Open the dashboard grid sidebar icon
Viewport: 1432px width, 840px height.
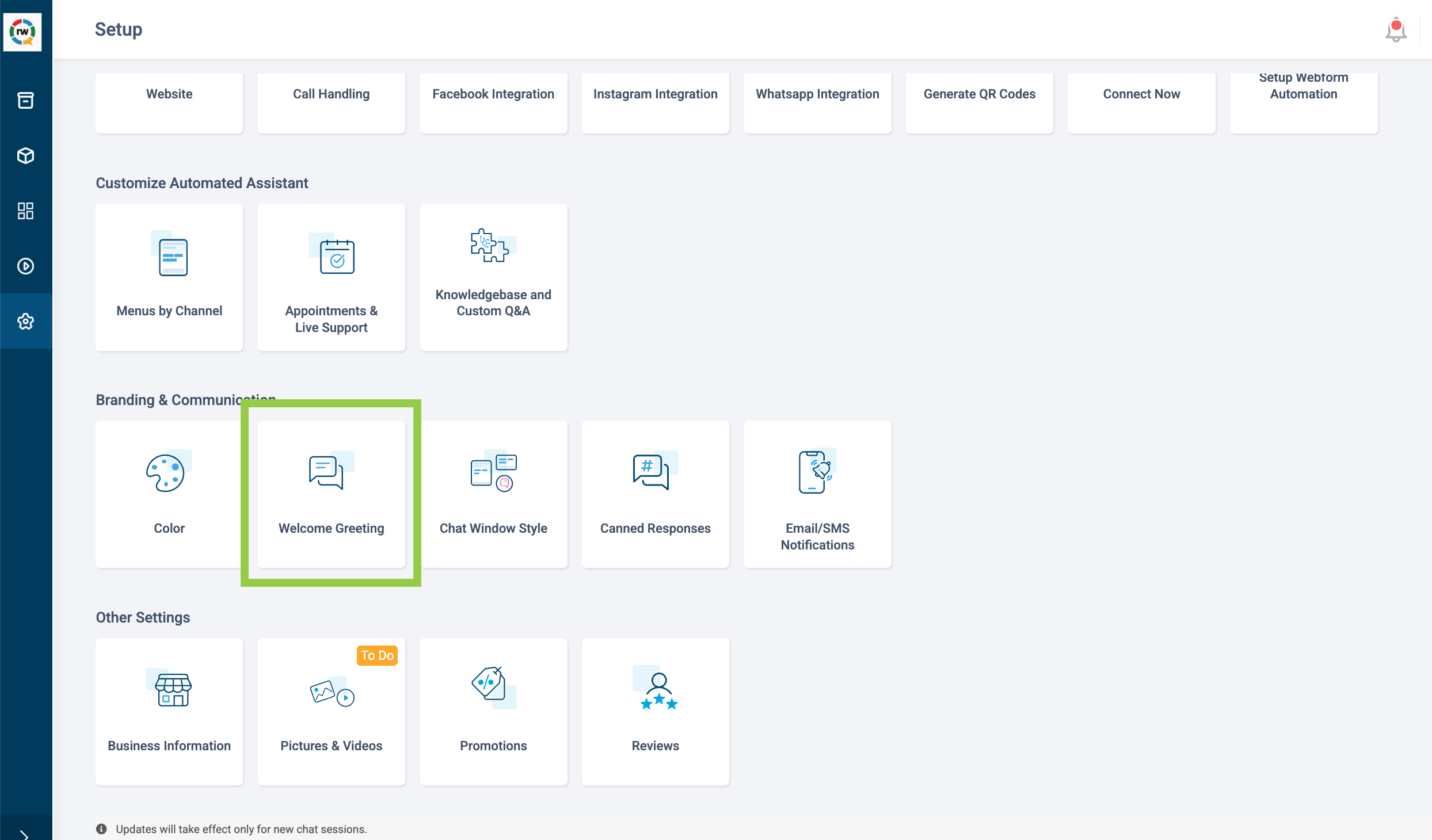coord(25,211)
